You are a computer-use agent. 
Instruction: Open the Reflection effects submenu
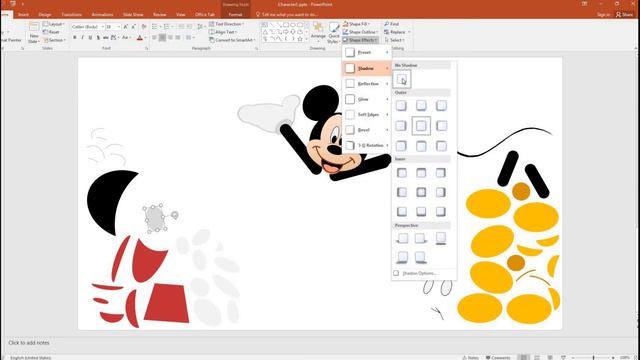tap(366, 84)
